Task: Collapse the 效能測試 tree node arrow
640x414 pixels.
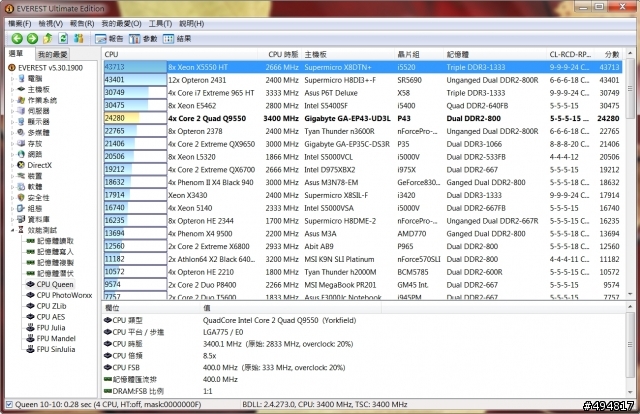Action: coord(13,230)
